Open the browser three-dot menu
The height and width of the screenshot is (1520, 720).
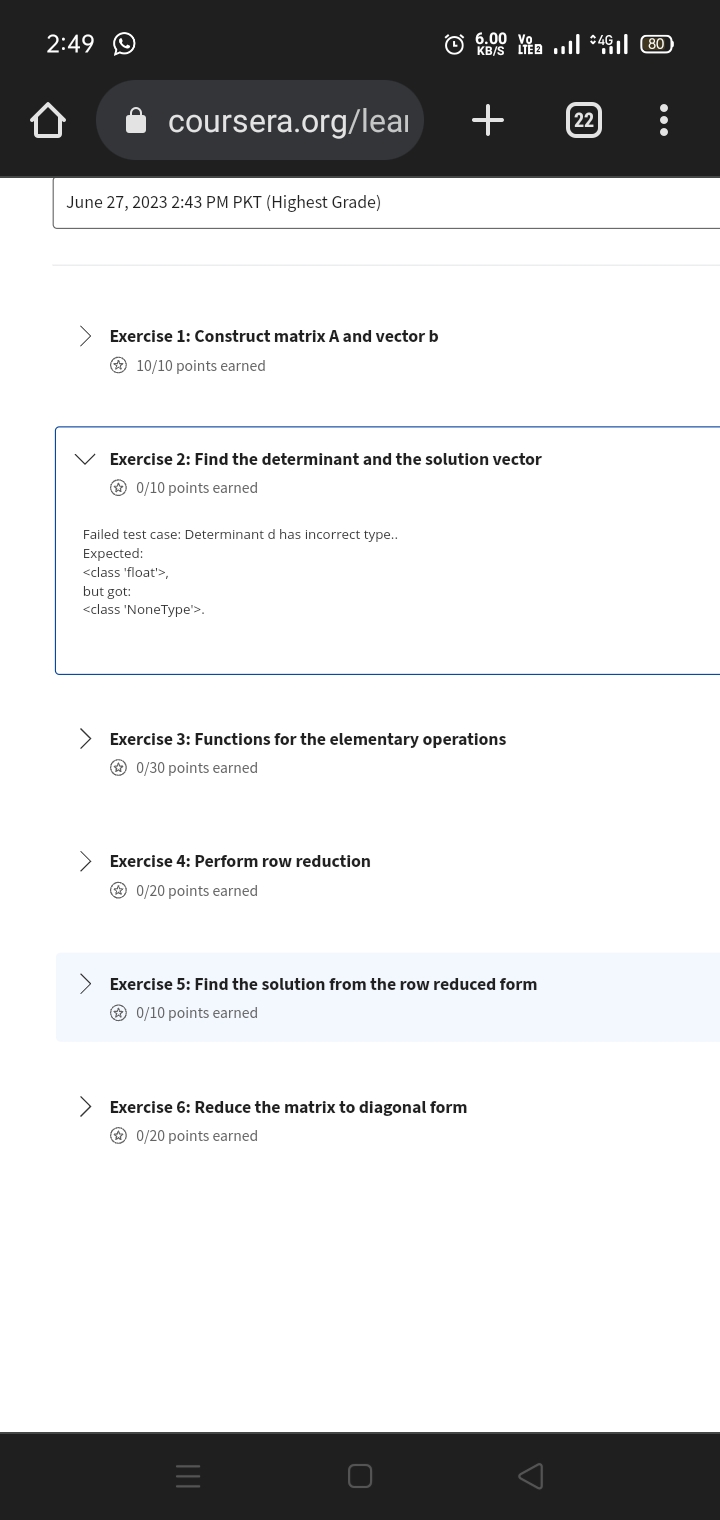pos(664,121)
